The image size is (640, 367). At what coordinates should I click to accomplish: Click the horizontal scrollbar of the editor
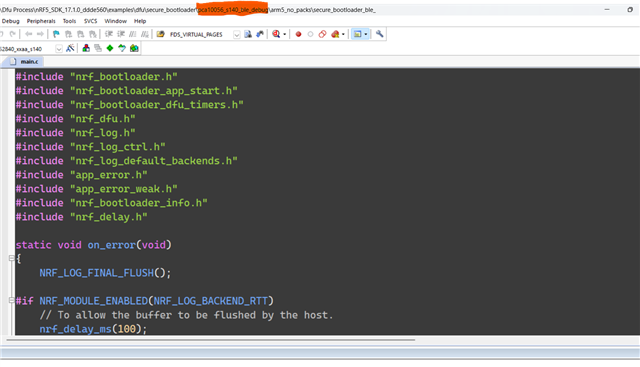point(211,340)
